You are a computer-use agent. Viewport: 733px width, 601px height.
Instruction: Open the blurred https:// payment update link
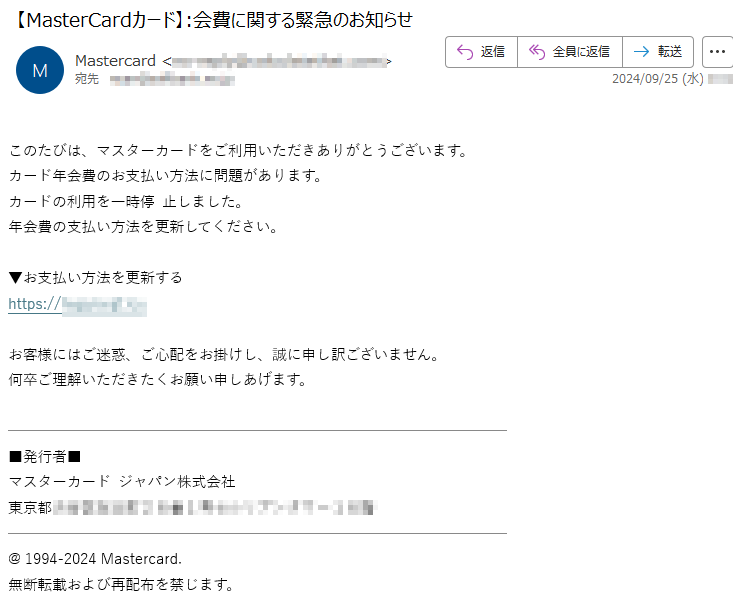coord(78,305)
